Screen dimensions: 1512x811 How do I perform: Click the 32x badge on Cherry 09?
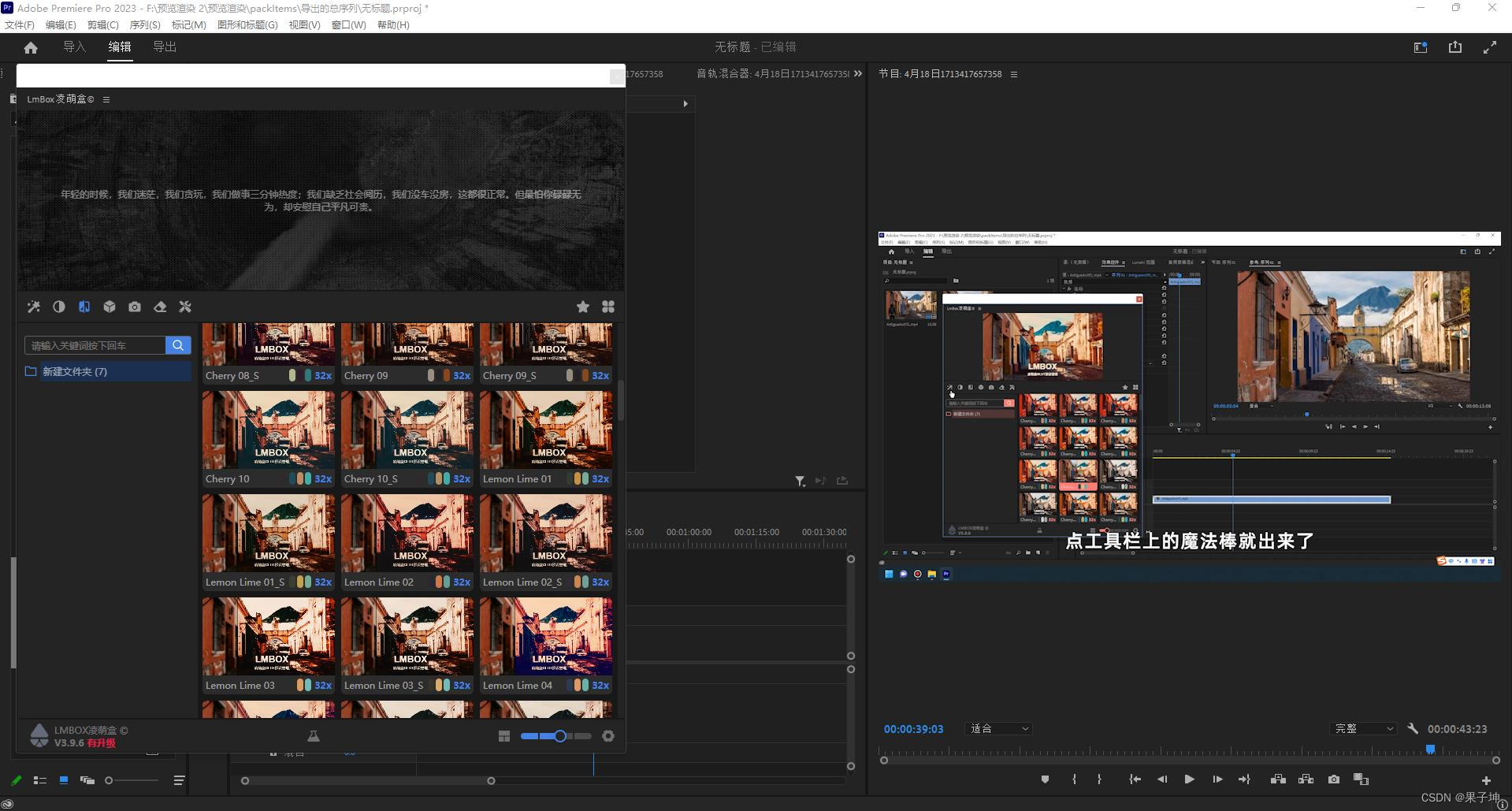pyautogui.click(x=462, y=376)
